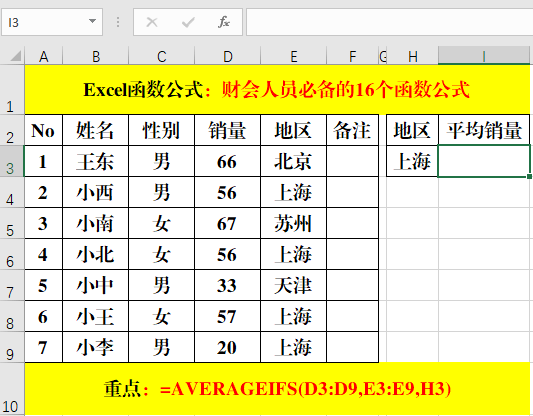Select row 6 header
533x416 pixels.
point(12,254)
